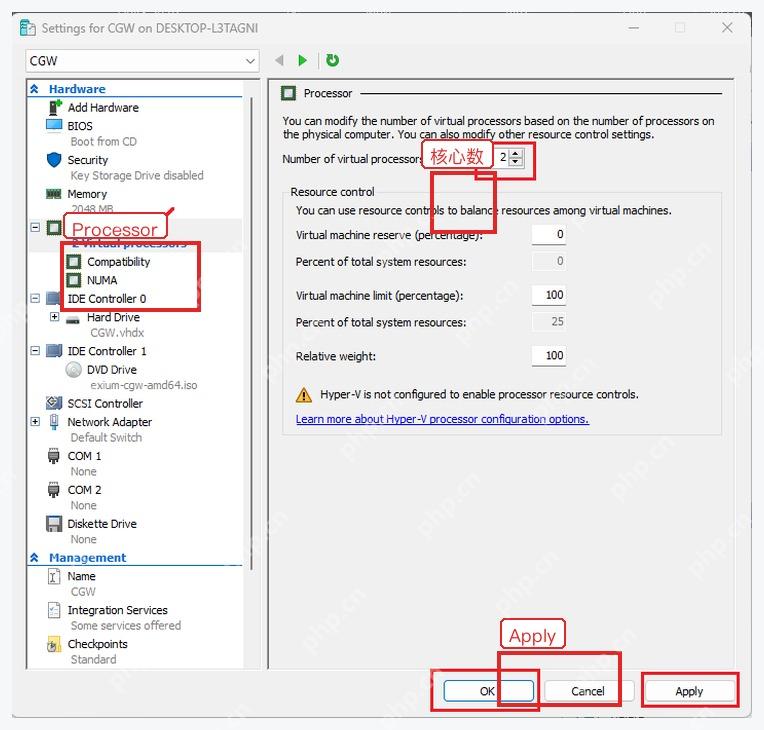Close the settings window
This screenshot has height=730, width=764.
pos(727,28)
